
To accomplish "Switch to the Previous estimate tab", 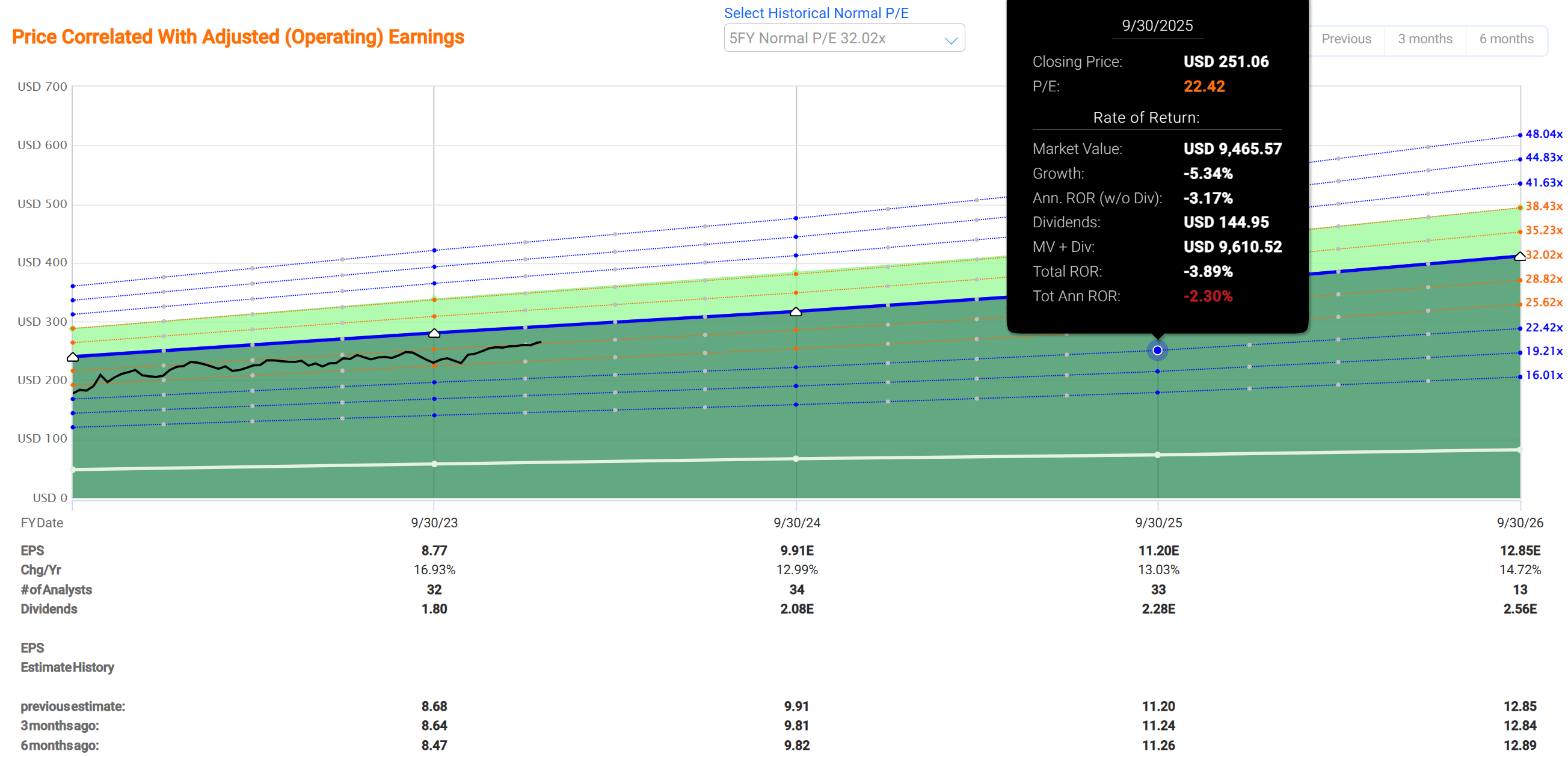I will (x=1345, y=39).
